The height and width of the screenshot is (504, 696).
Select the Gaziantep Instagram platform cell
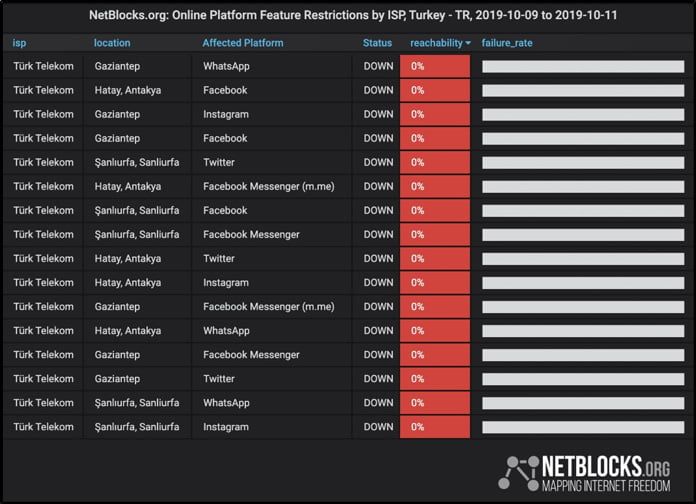pyautogui.click(x=226, y=115)
